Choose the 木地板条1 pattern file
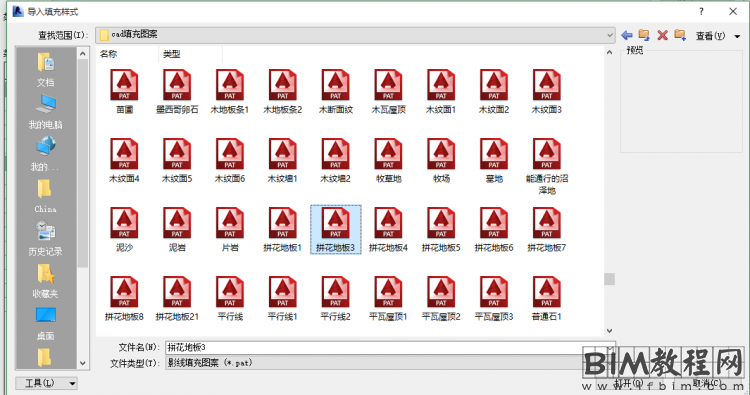750x395 pixels. (230, 92)
